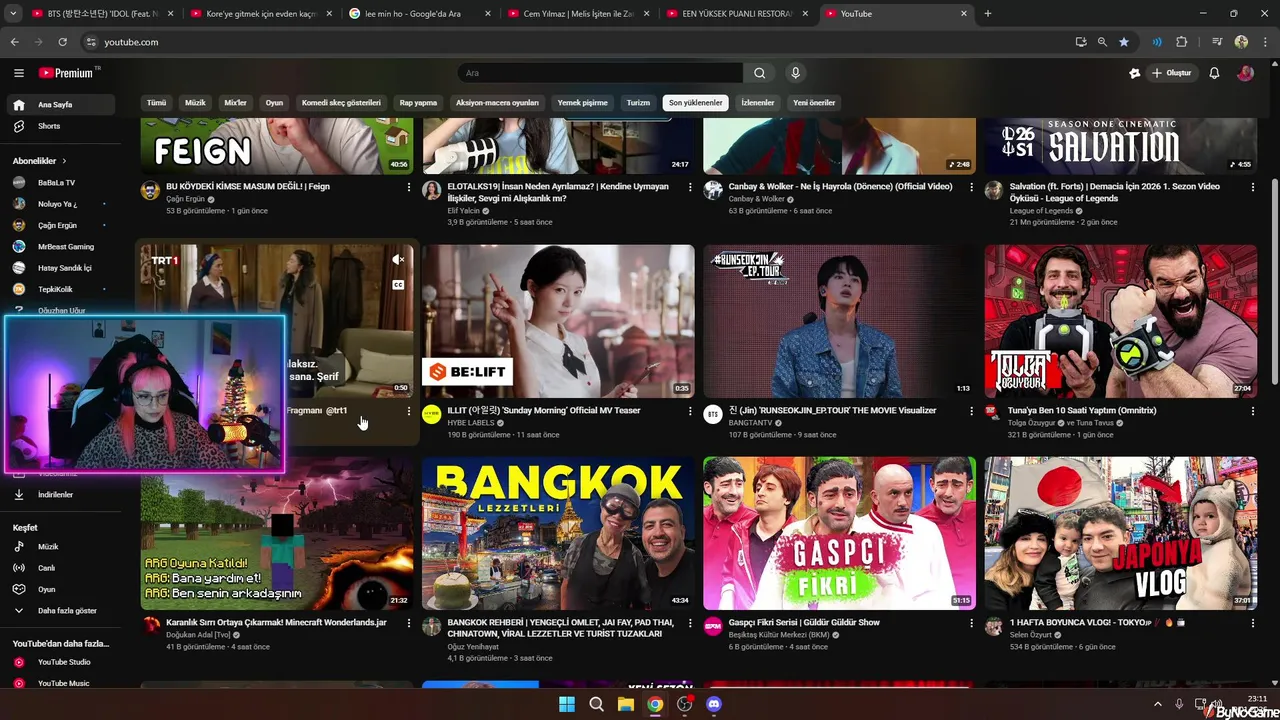Screen dimensions: 1280x720
Task: Open the BaBaLa TV subscription
Action: [x=63, y=183]
